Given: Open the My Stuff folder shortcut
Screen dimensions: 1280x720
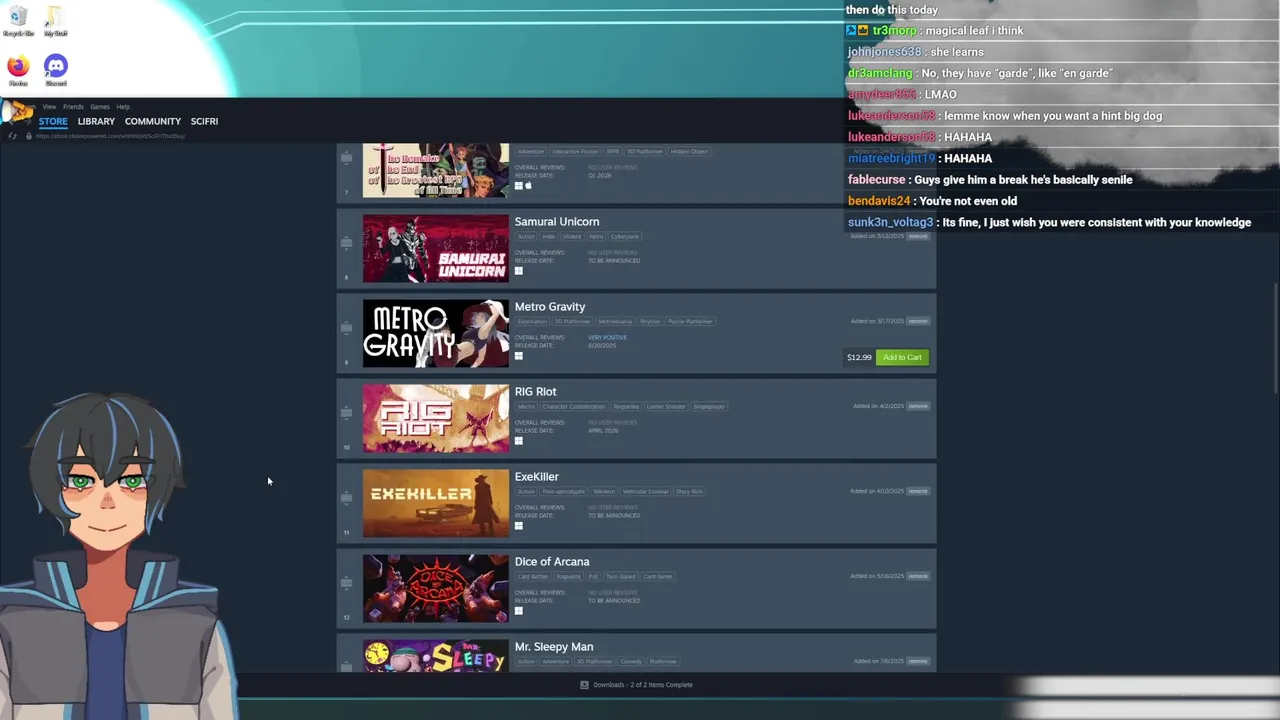Looking at the screenshot, I should 55,20.
